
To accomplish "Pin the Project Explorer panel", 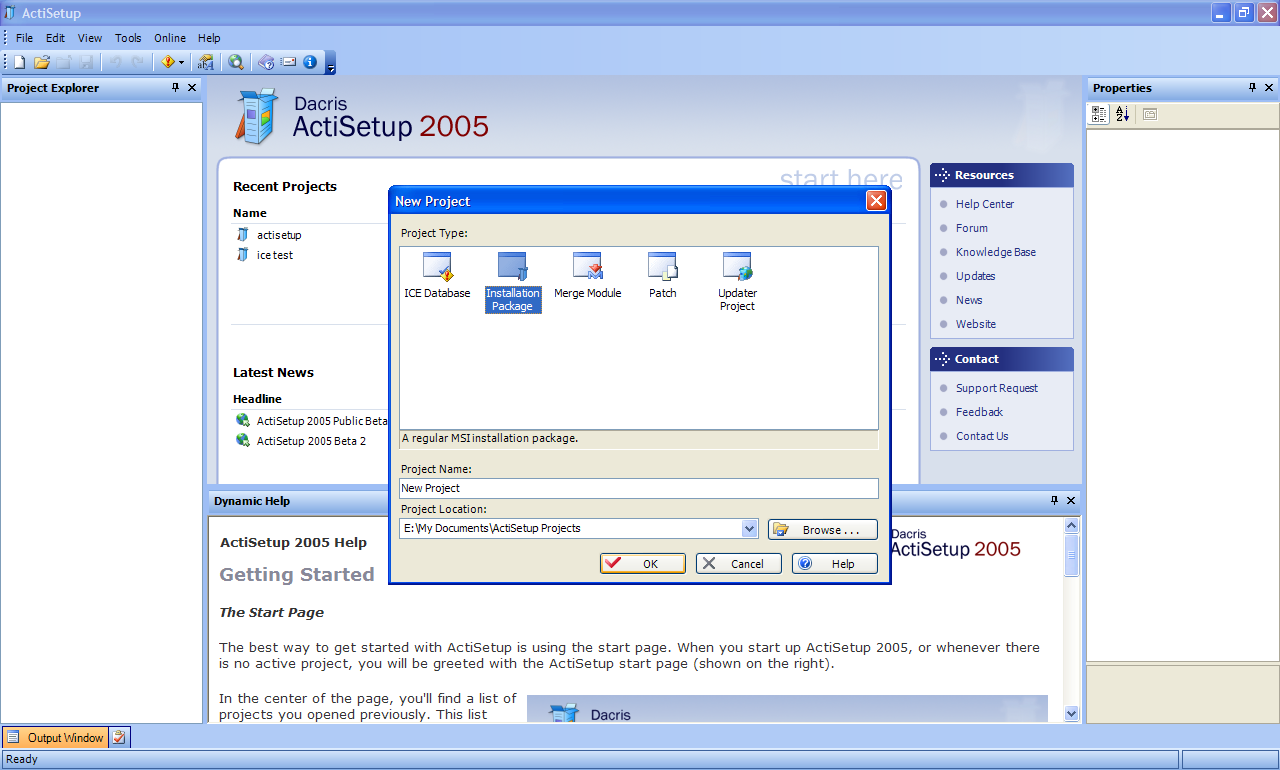I will 176,88.
